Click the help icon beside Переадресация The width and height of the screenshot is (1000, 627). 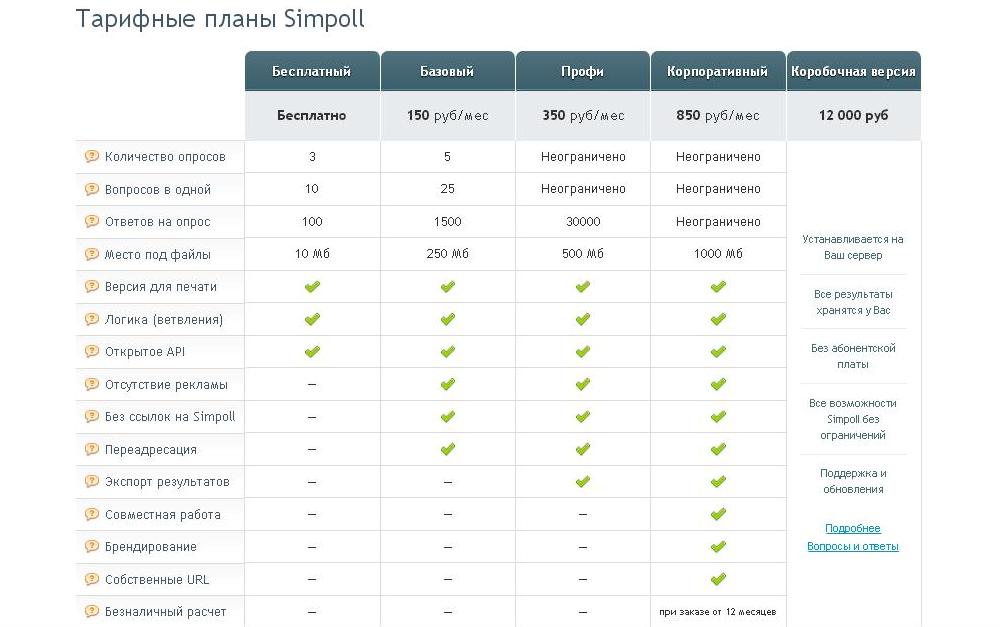click(x=92, y=449)
